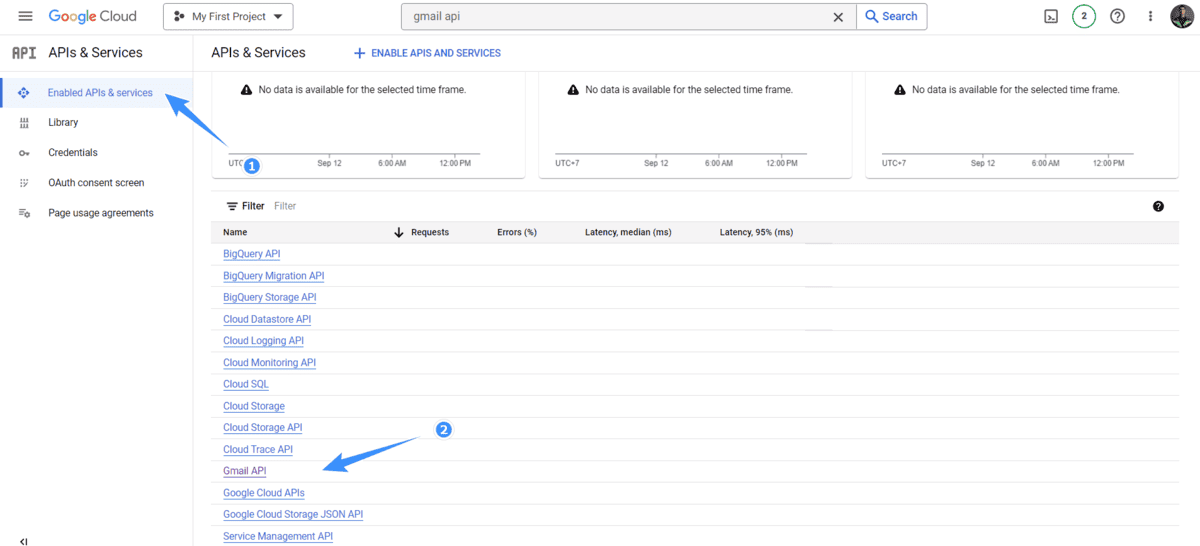Open BigQuery Migration API link

click(274, 276)
